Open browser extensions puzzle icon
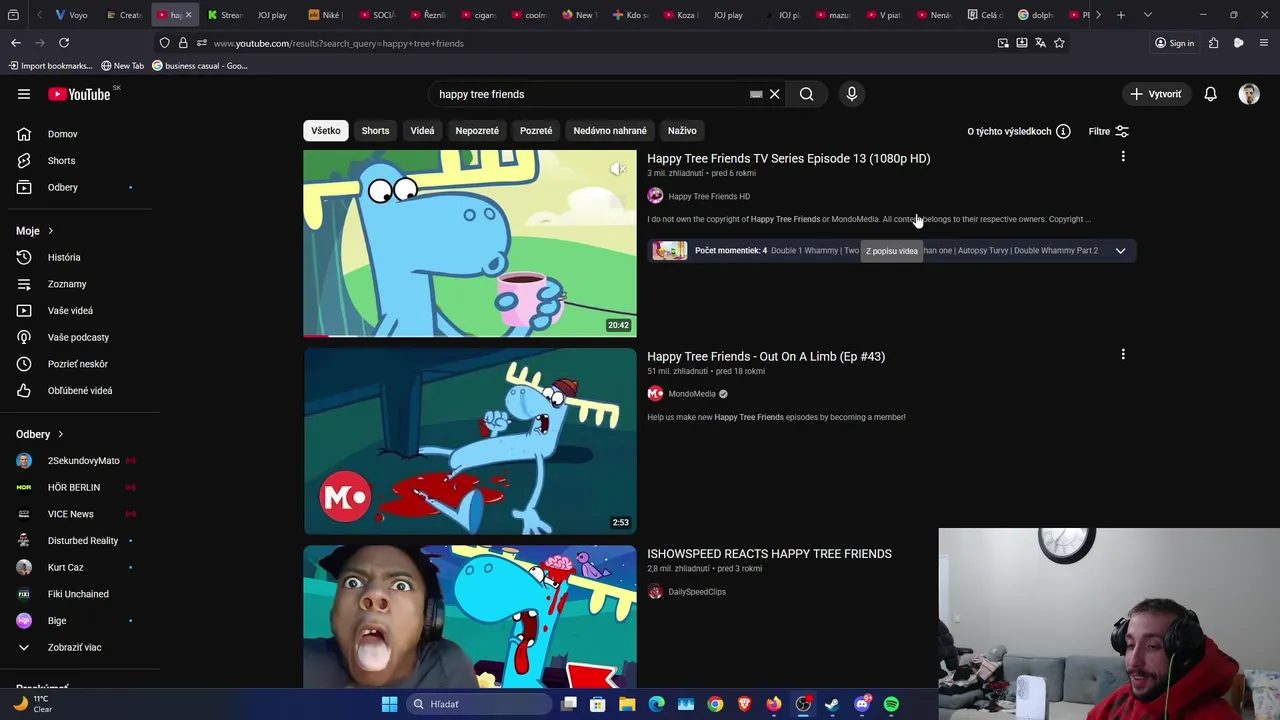Screen dimensions: 1280x720 (1213, 43)
